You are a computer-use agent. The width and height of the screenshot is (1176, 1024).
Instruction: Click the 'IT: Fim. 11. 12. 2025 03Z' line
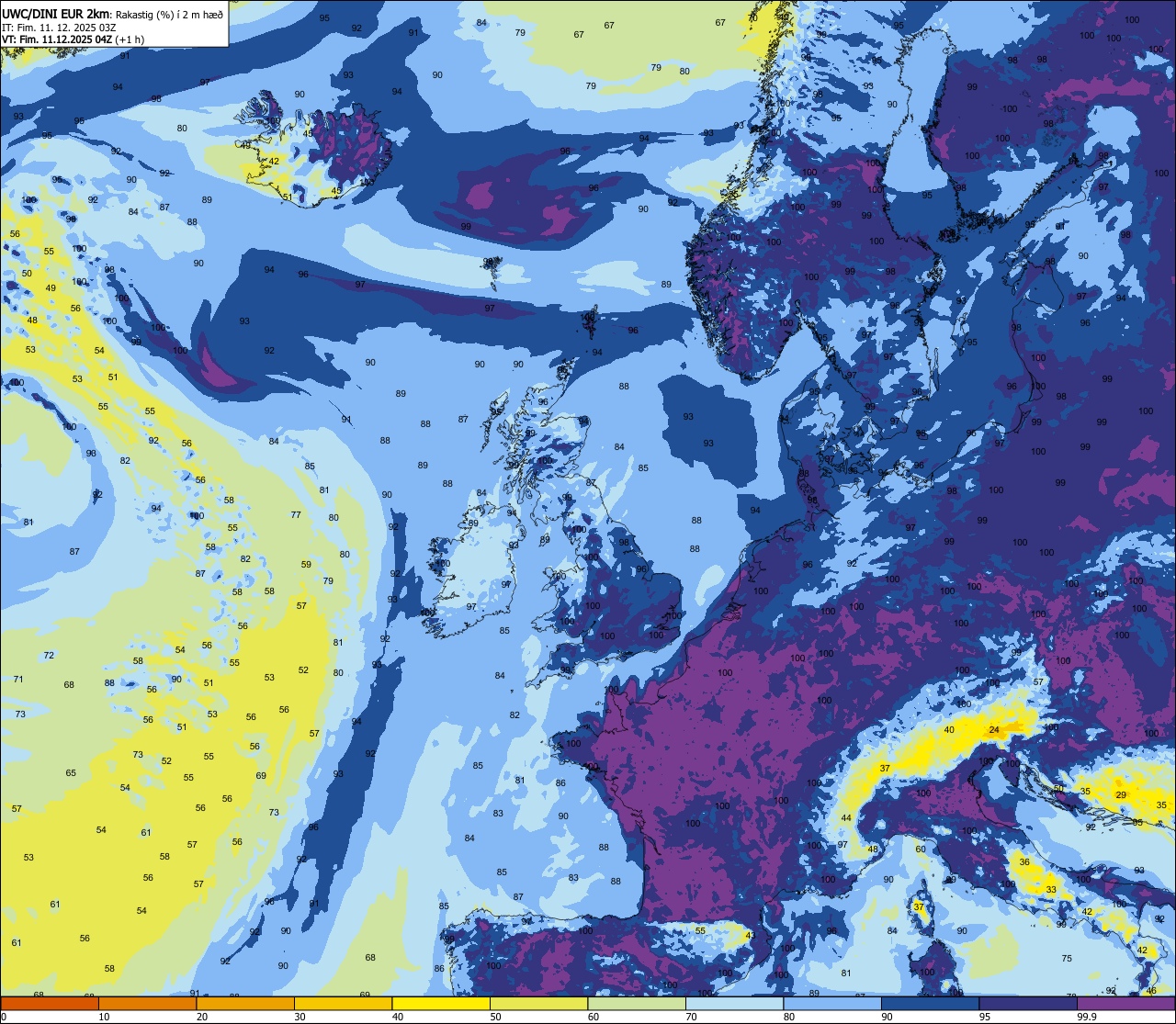point(61,28)
